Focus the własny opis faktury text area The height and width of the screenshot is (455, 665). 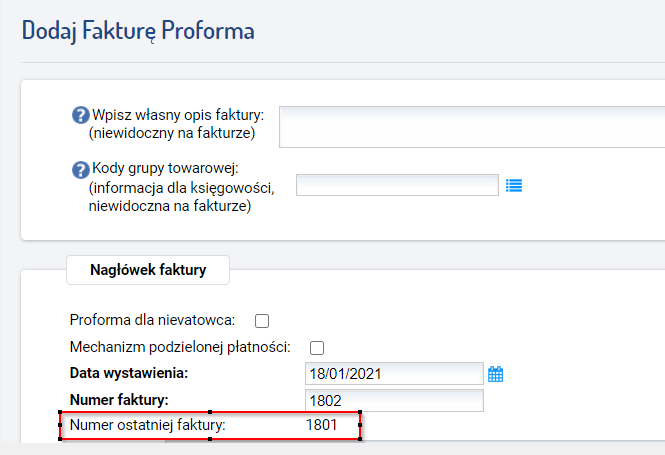tap(472, 127)
